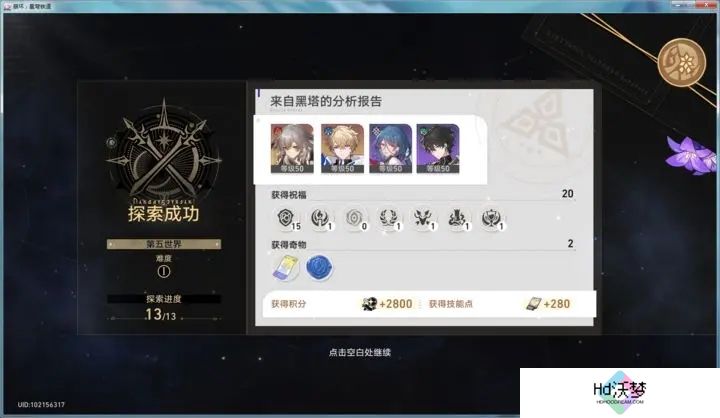Image resolution: width=720 pixels, height=418 pixels.
Task: Click the laurel wreath blessing icon
Action: click(x=389, y=218)
